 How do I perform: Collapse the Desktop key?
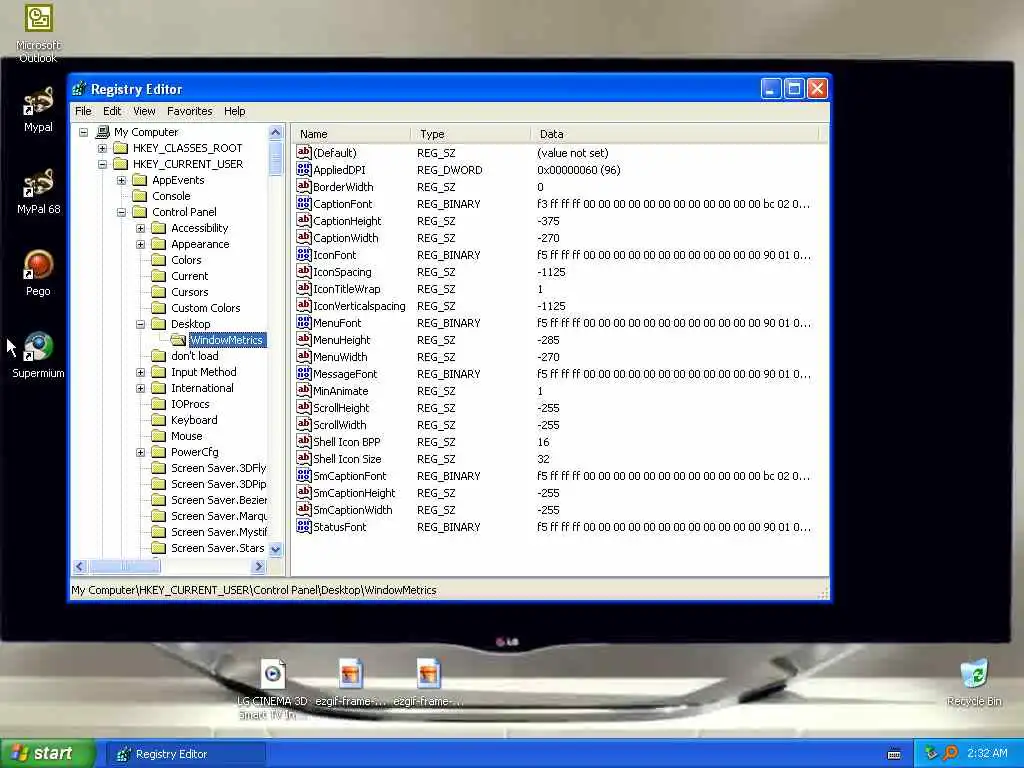pos(140,325)
